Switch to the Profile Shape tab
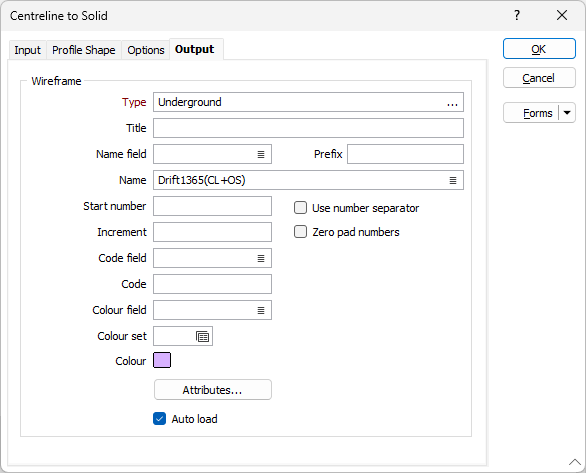 [x=84, y=50]
